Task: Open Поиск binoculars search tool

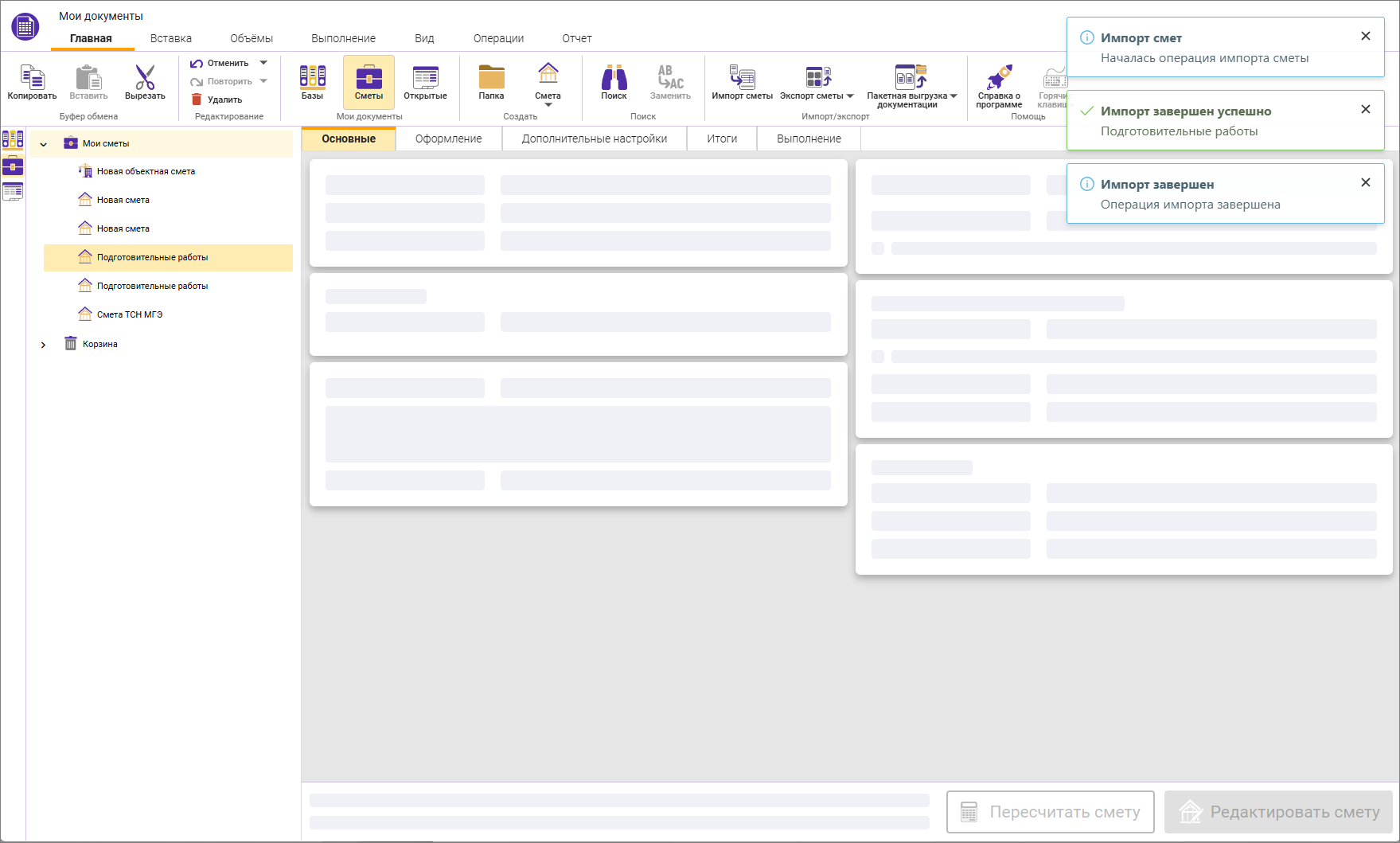Action: pos(614,78)
